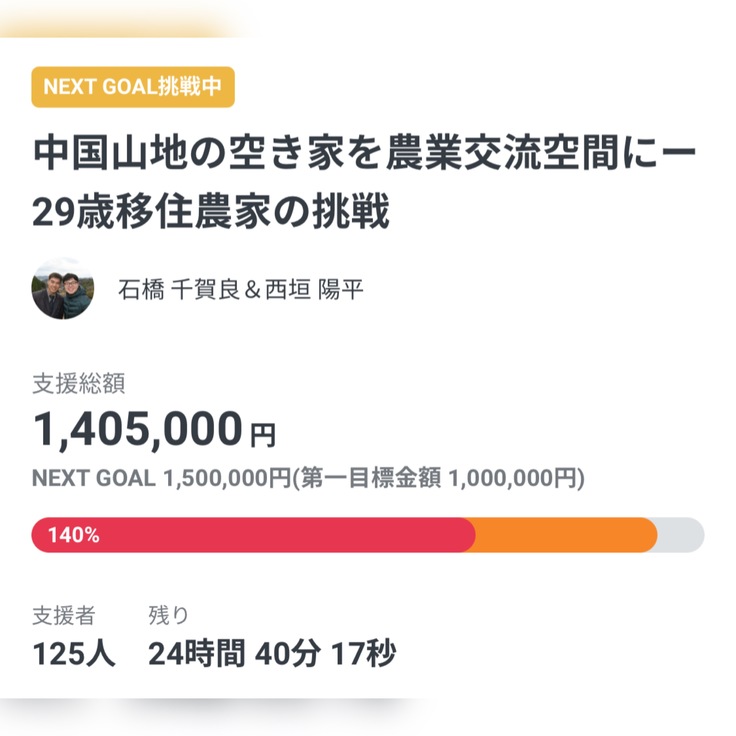This screenshot has height=736, width=736.
Task: Click the 支援者 label
Action: 63,615
